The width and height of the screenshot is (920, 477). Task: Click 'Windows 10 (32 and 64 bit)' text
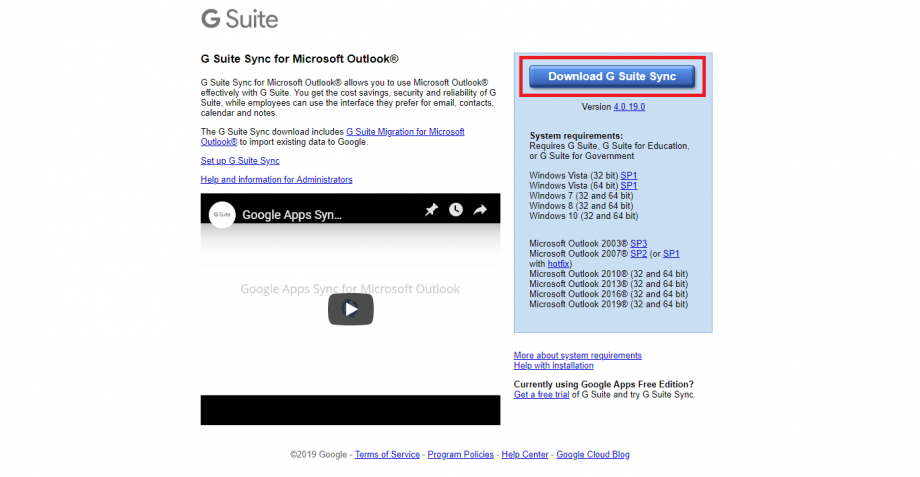coord(584,216)
